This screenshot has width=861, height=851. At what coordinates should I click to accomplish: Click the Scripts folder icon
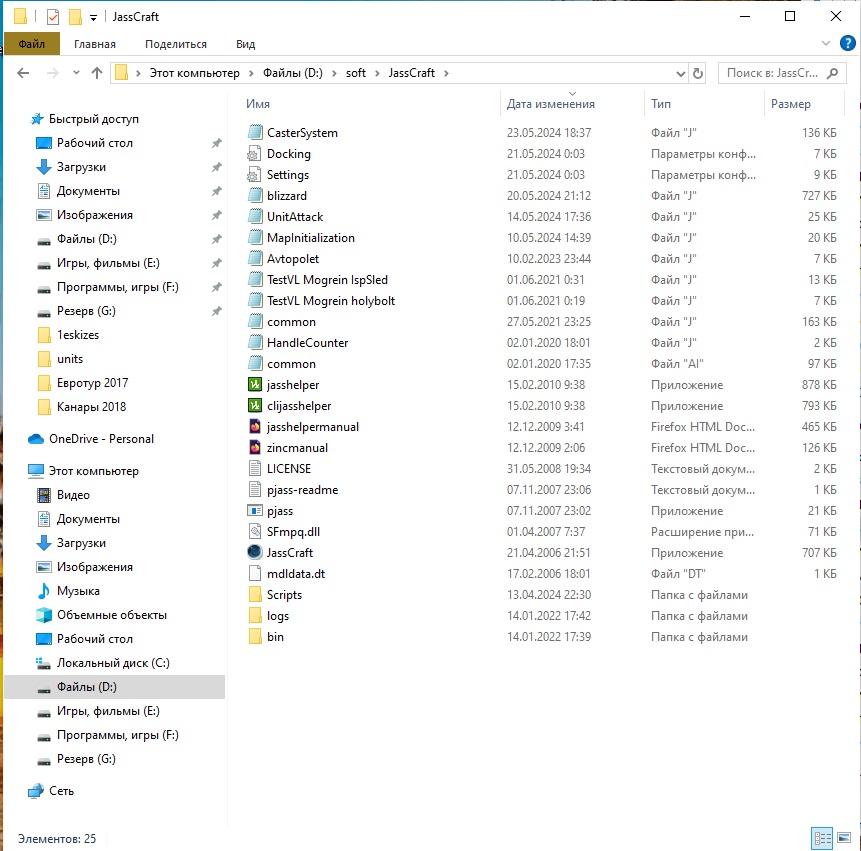click(x=254, y=595)
